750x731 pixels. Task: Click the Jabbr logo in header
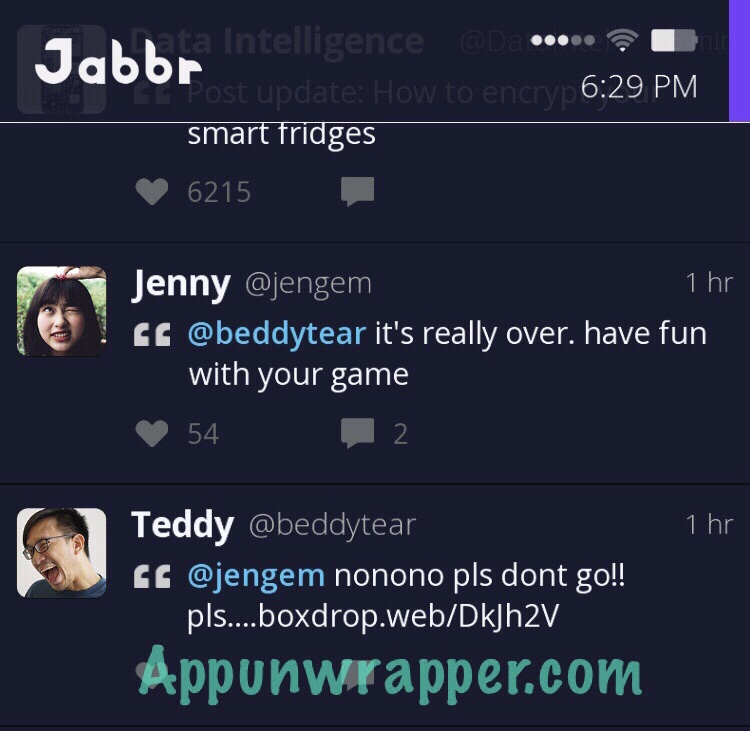pos(118,63)
